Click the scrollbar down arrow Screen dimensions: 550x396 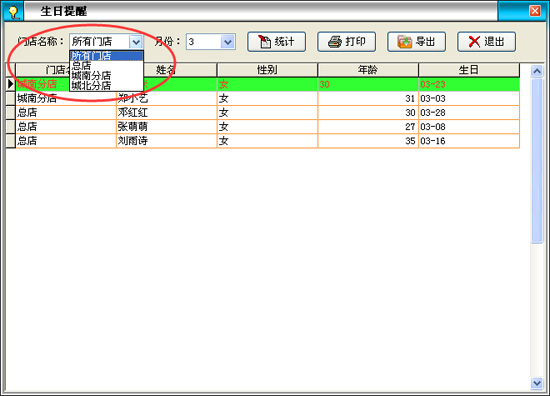(x=537, y=383)
